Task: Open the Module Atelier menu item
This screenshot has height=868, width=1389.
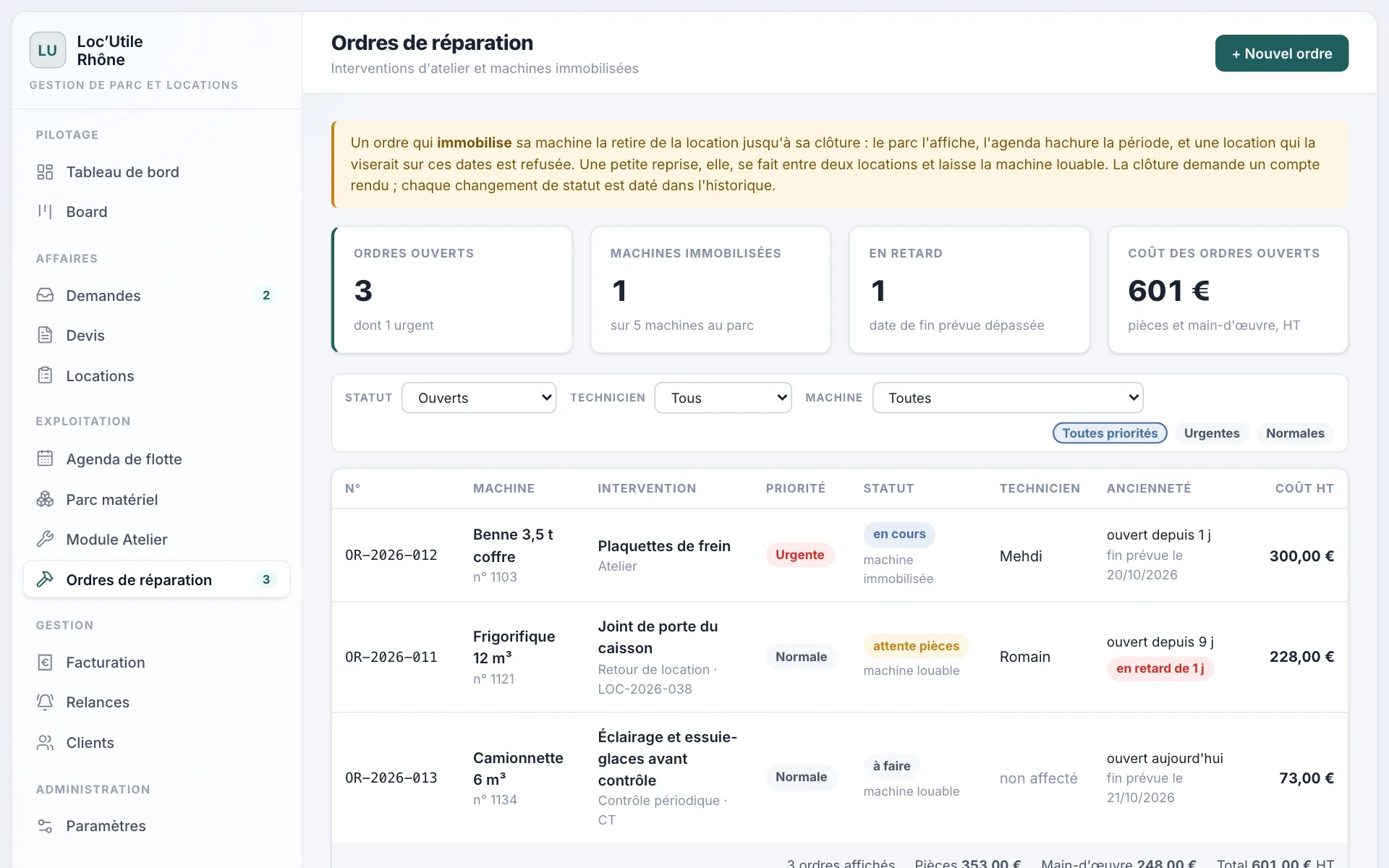Action: click(157, 539)
